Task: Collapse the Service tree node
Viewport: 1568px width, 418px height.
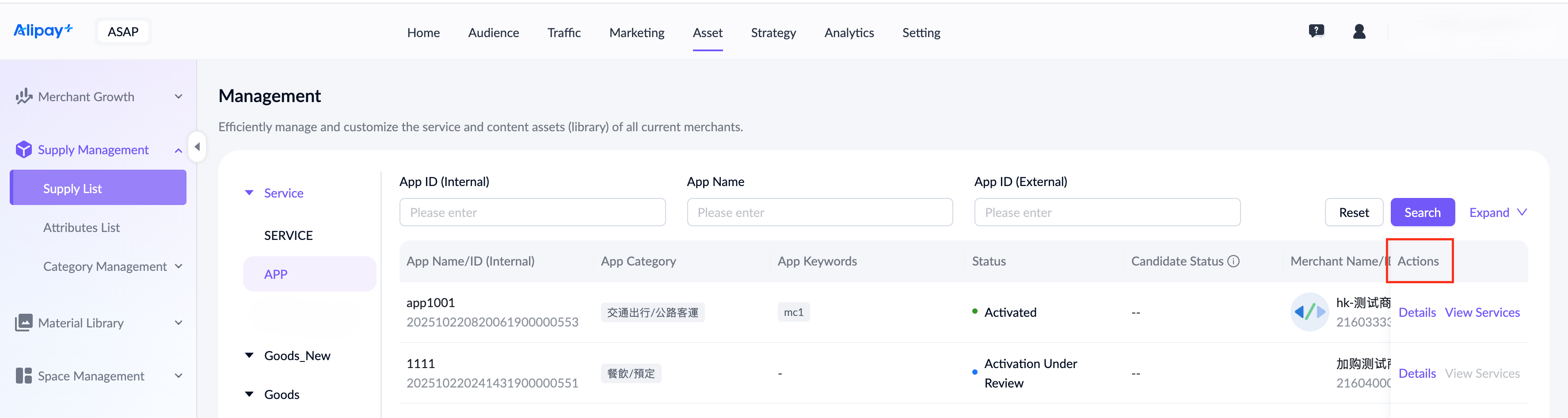Action: [x=249, y=193]
